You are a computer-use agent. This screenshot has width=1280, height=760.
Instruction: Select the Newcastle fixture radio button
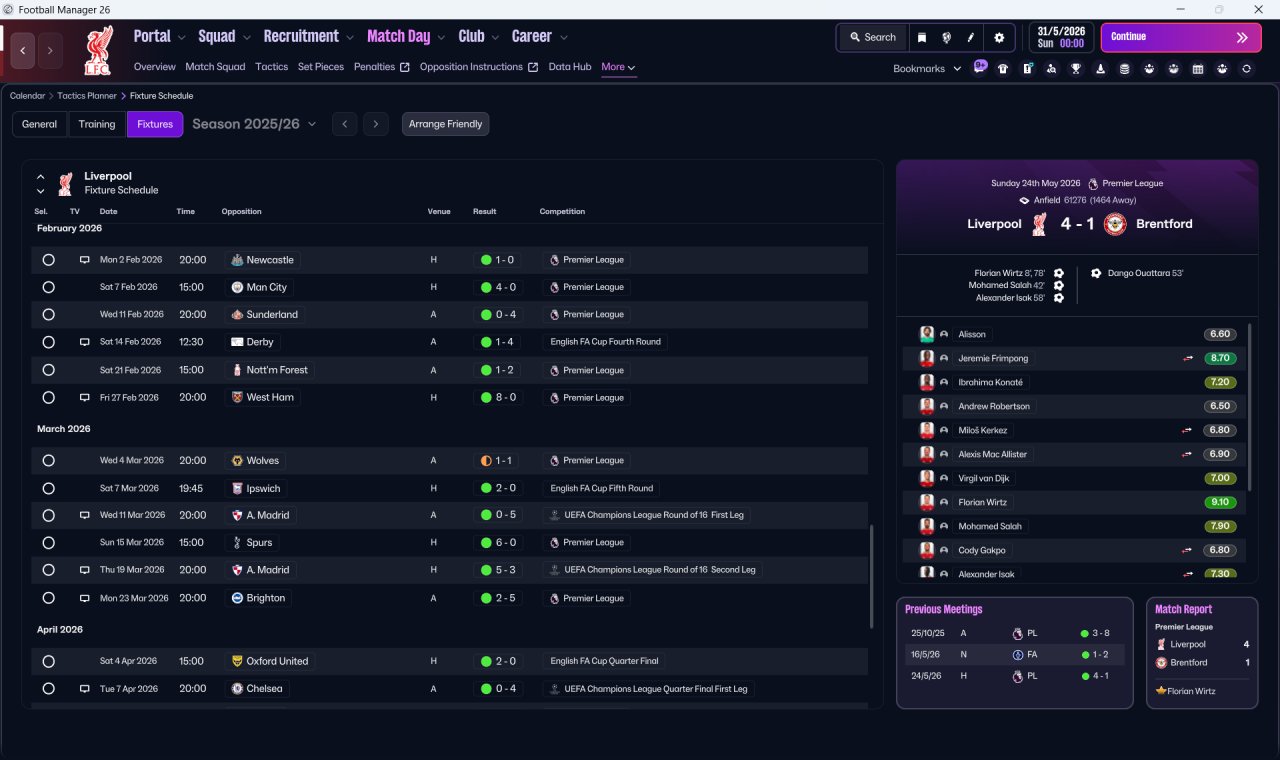[x=48, y=260]
